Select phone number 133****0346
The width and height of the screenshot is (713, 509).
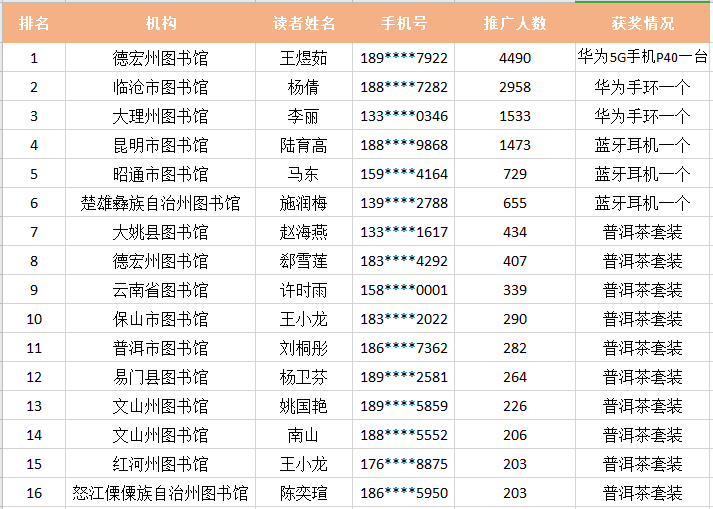404,116
